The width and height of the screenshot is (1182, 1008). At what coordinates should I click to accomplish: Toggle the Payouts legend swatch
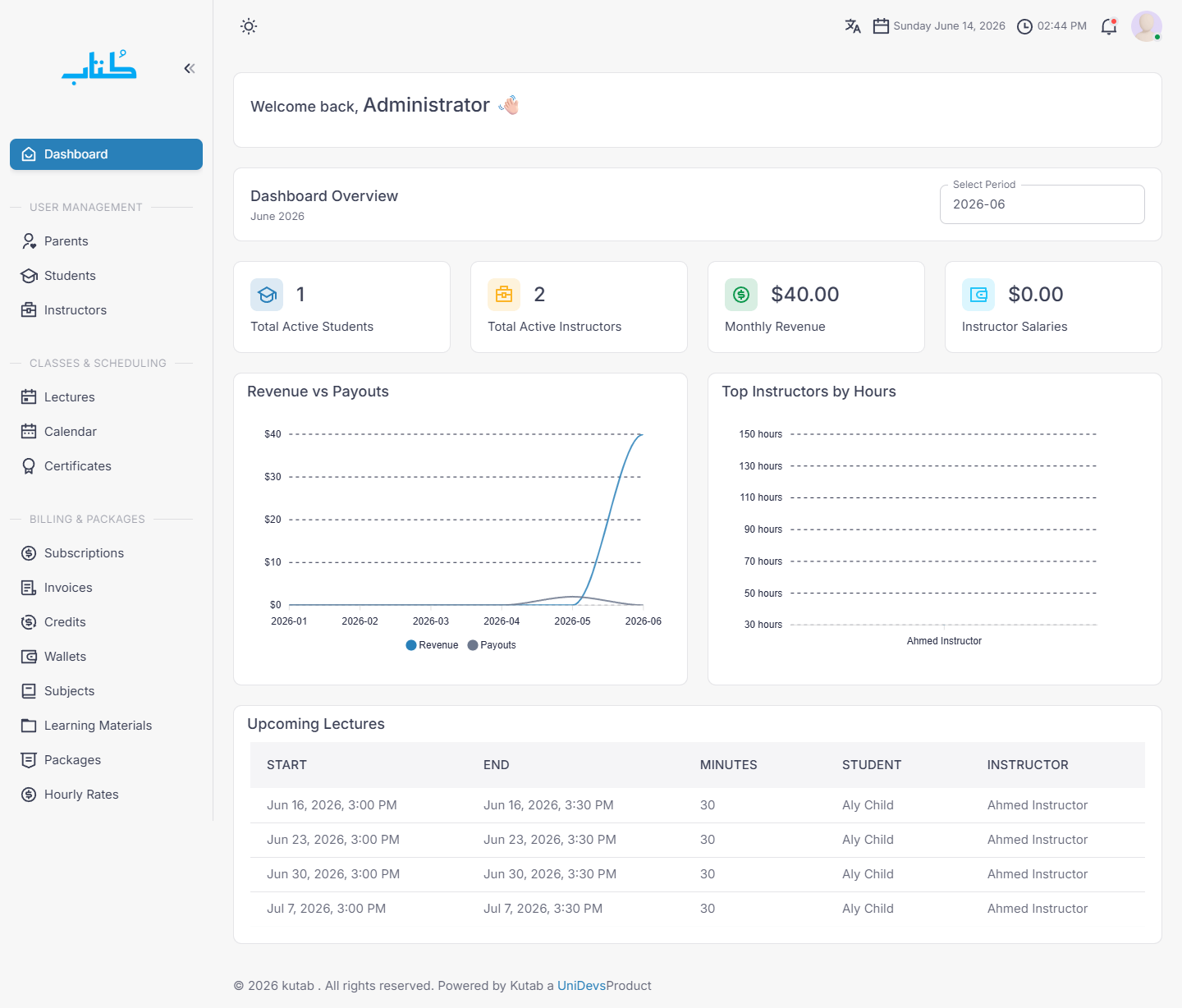pyautogui.click(x=473, y=645)
